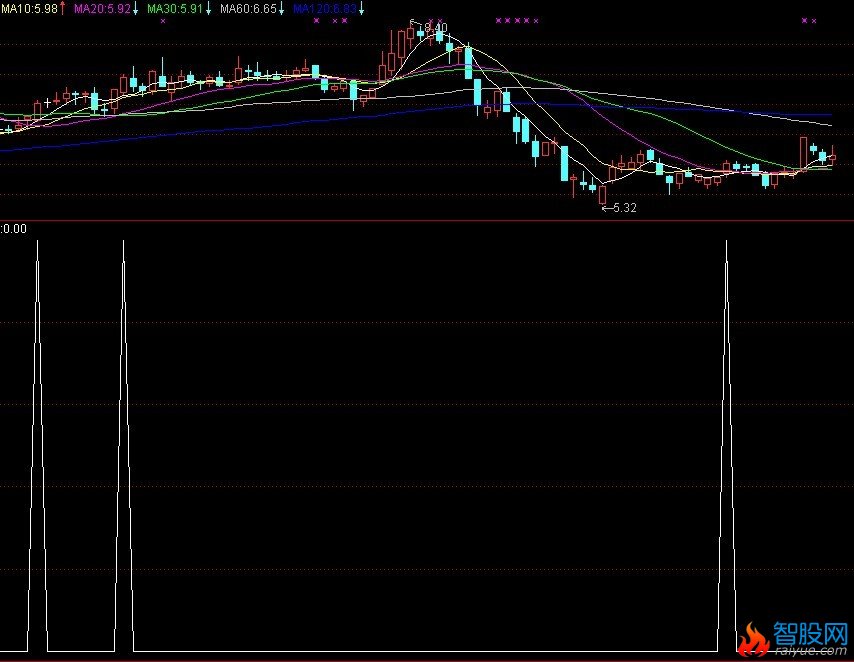Click the red up arrow beside MA10

click(x=64, y=8)
